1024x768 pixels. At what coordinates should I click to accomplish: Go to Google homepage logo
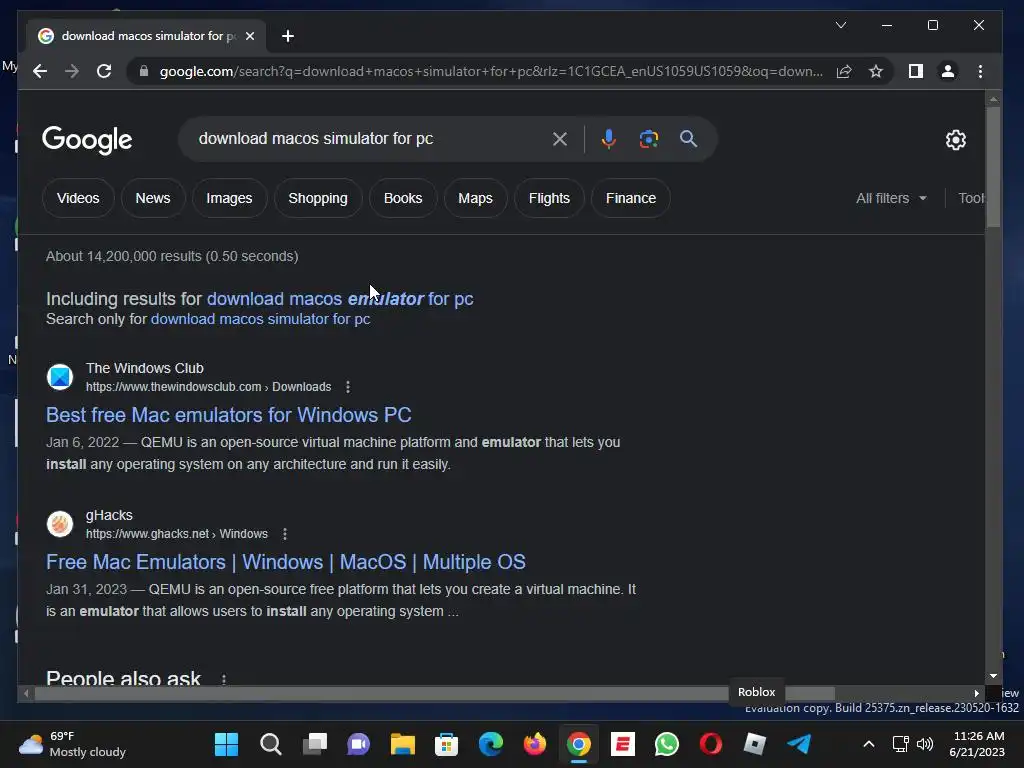pyautogui.click(x=87, y=140)
